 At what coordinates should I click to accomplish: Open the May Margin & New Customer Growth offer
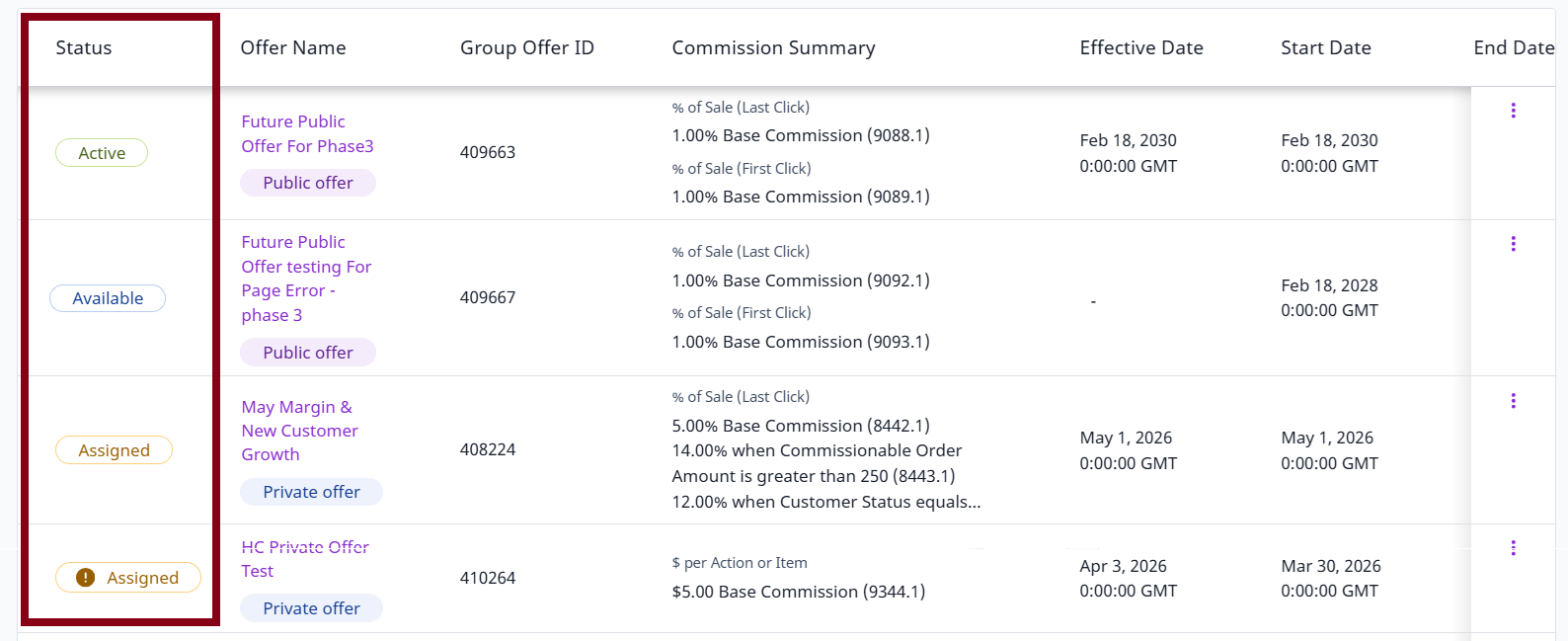(299, 431)
